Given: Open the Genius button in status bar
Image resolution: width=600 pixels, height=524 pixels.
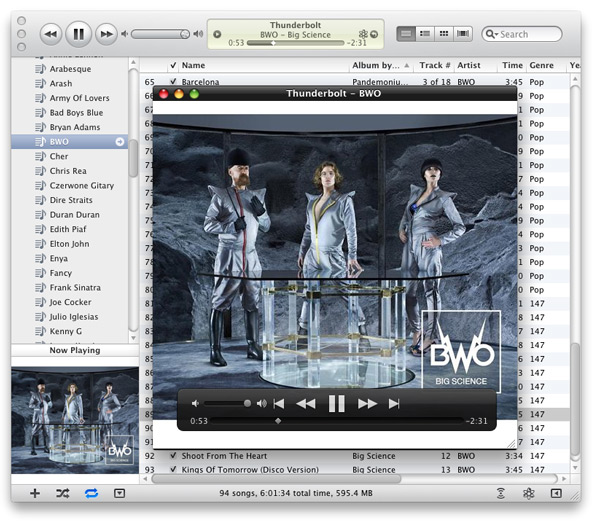Looking at the screenshot, I should [x=529, y=493].
